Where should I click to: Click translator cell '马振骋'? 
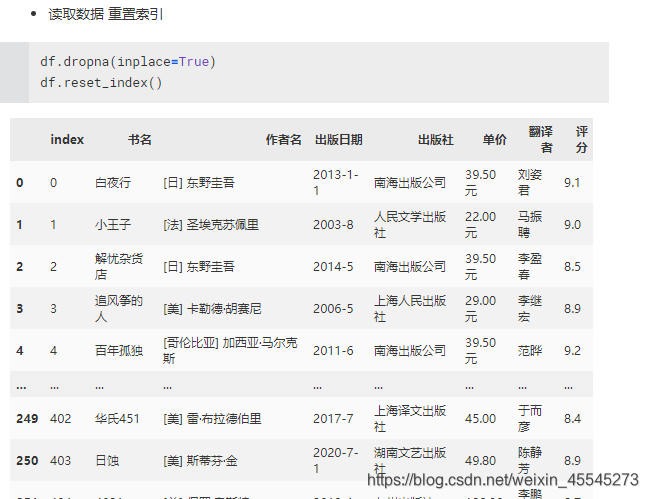(530, 225)
